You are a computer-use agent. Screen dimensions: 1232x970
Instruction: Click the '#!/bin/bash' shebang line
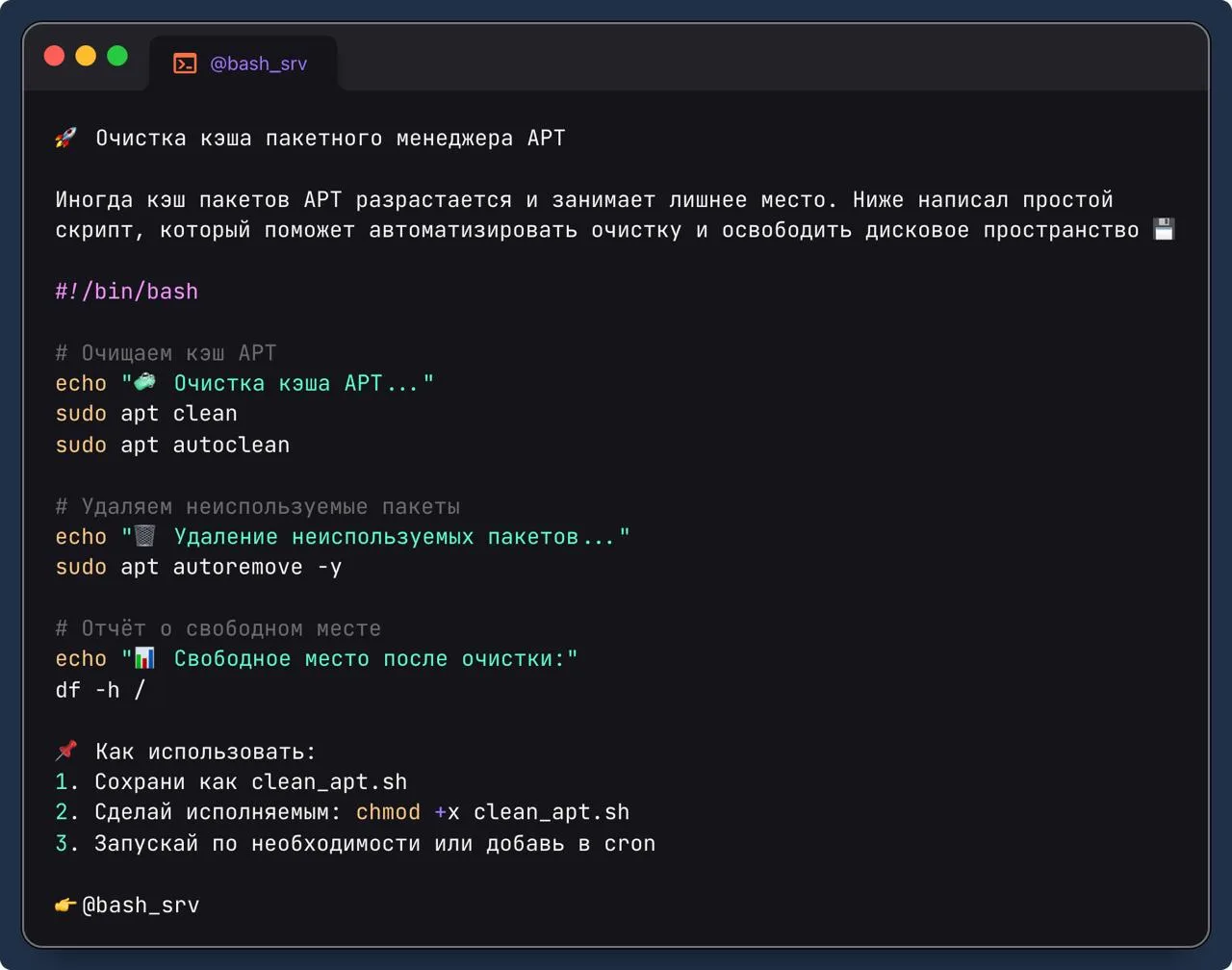pyautogui.click(x=126, y=292)
